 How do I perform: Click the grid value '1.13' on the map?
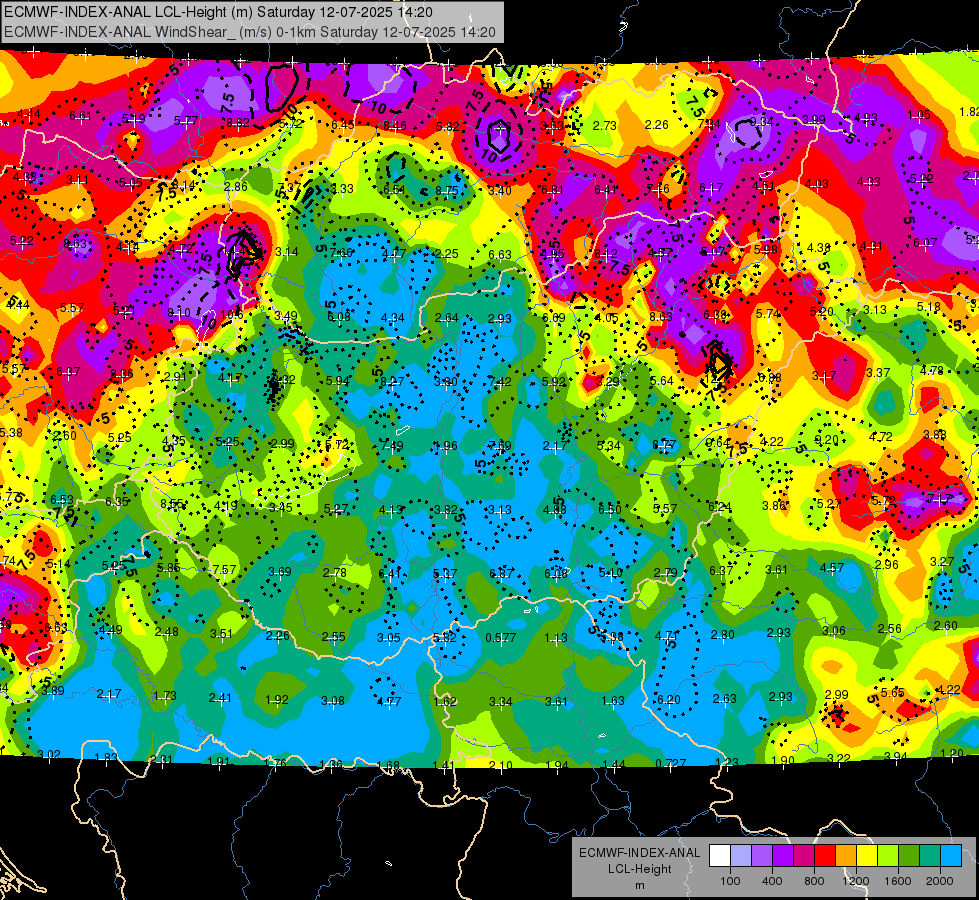click(556, 638)
